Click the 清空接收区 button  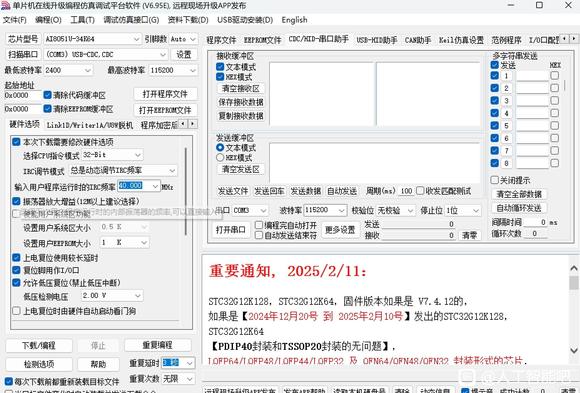click(240, 88)
